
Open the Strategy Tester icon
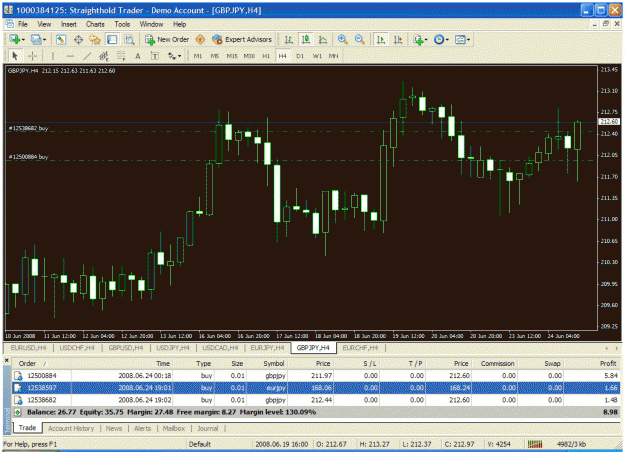(x=129, y=39)
